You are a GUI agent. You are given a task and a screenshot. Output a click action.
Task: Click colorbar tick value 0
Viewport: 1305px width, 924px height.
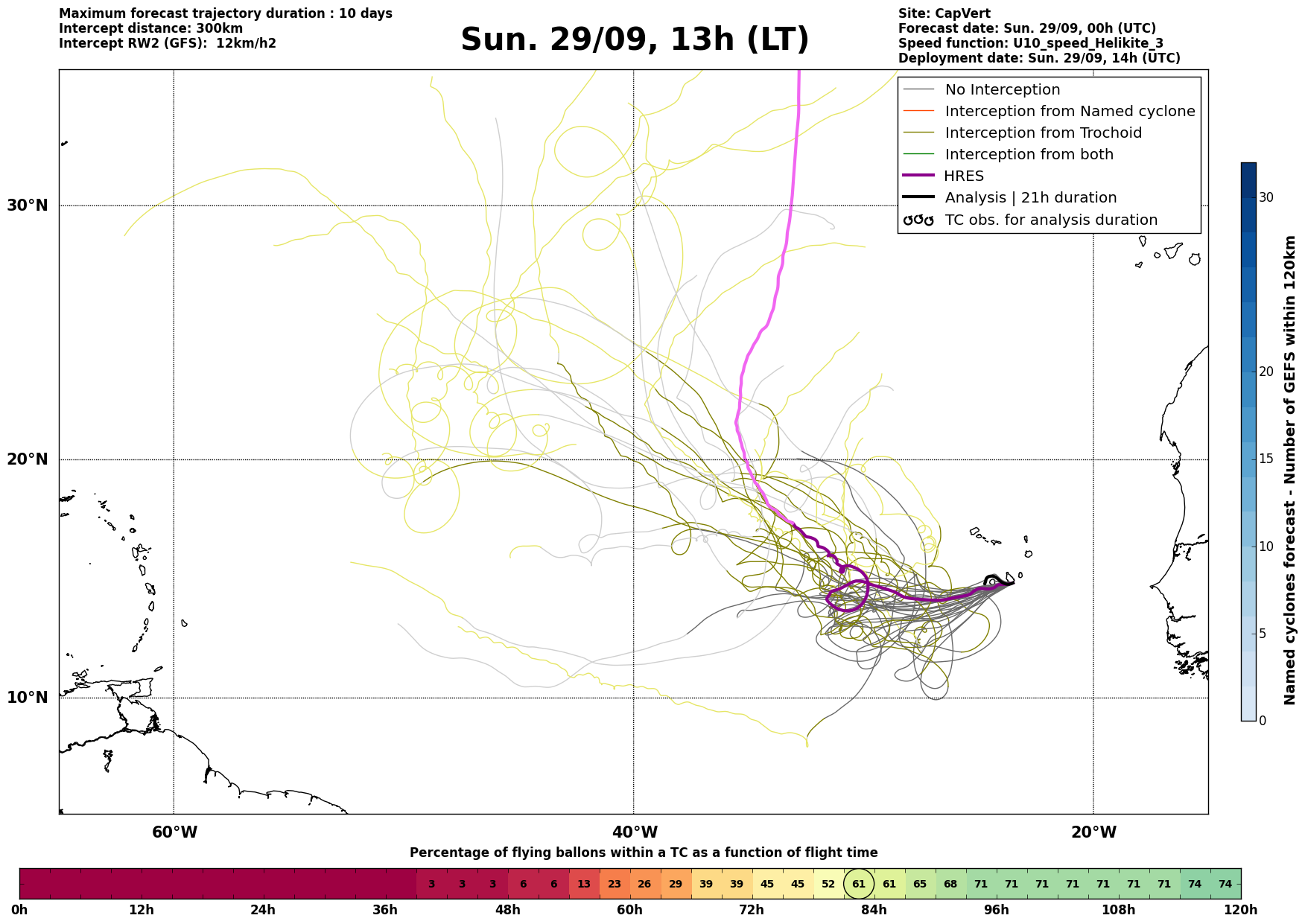click(1263, 721)
